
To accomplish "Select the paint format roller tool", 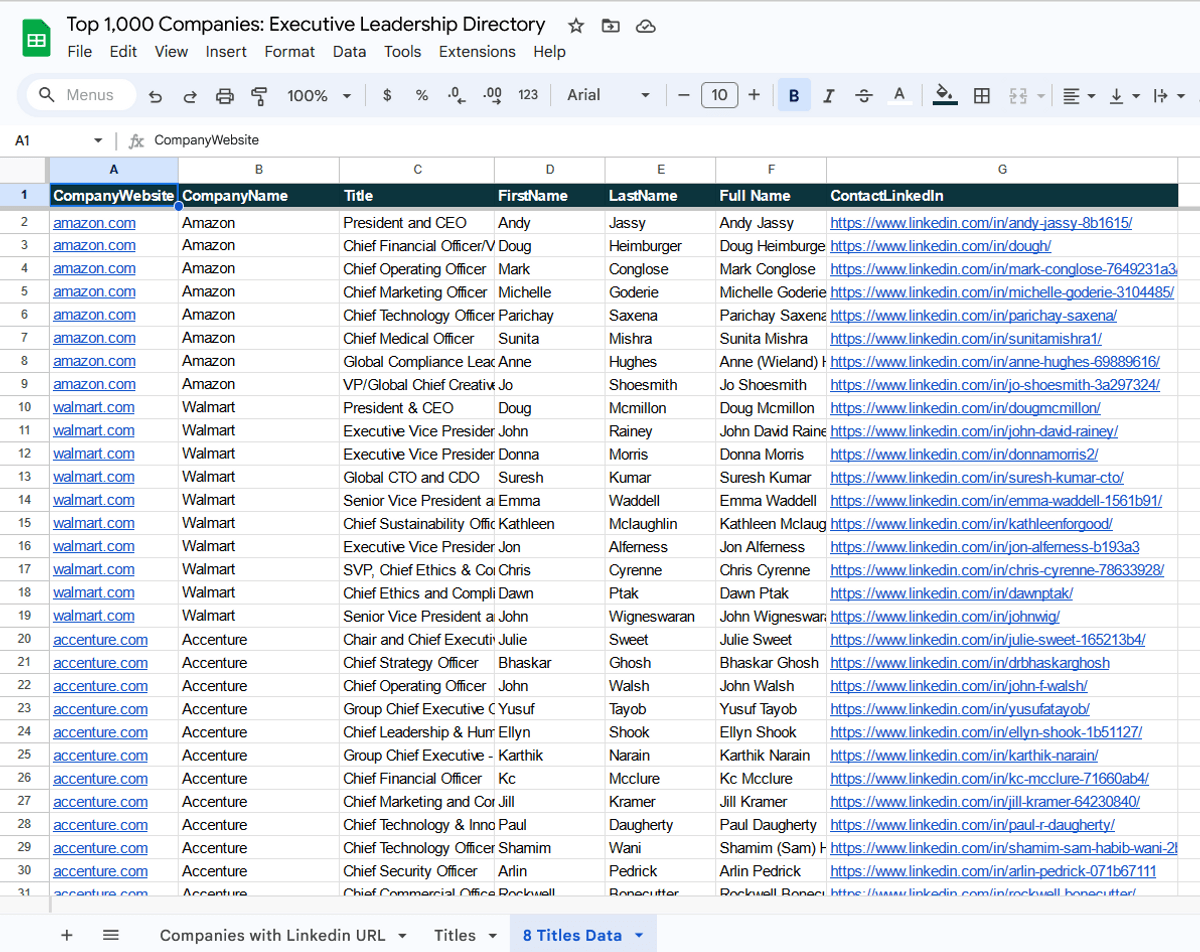I will (259, 96).
